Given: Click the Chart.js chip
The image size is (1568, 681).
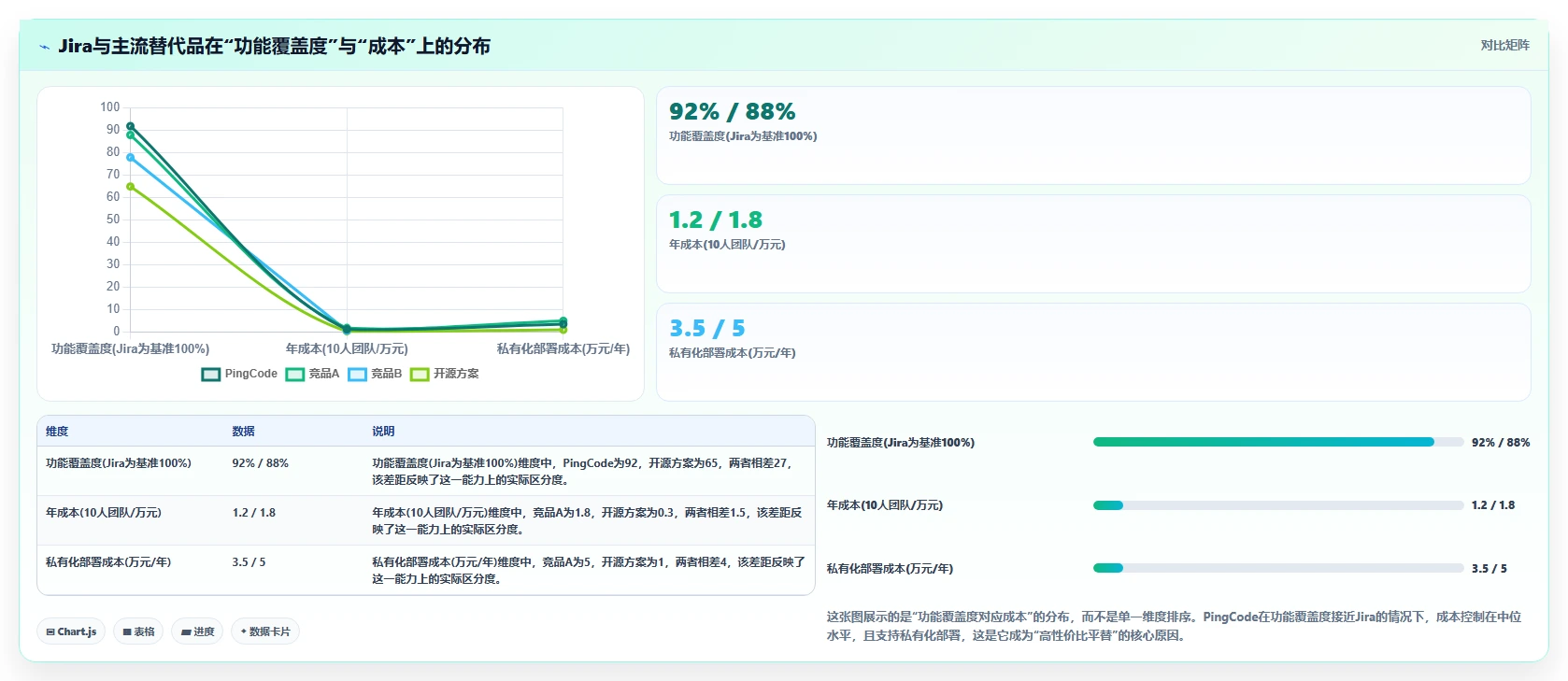Looking at the screenshot, I should [x=71, y=631].
